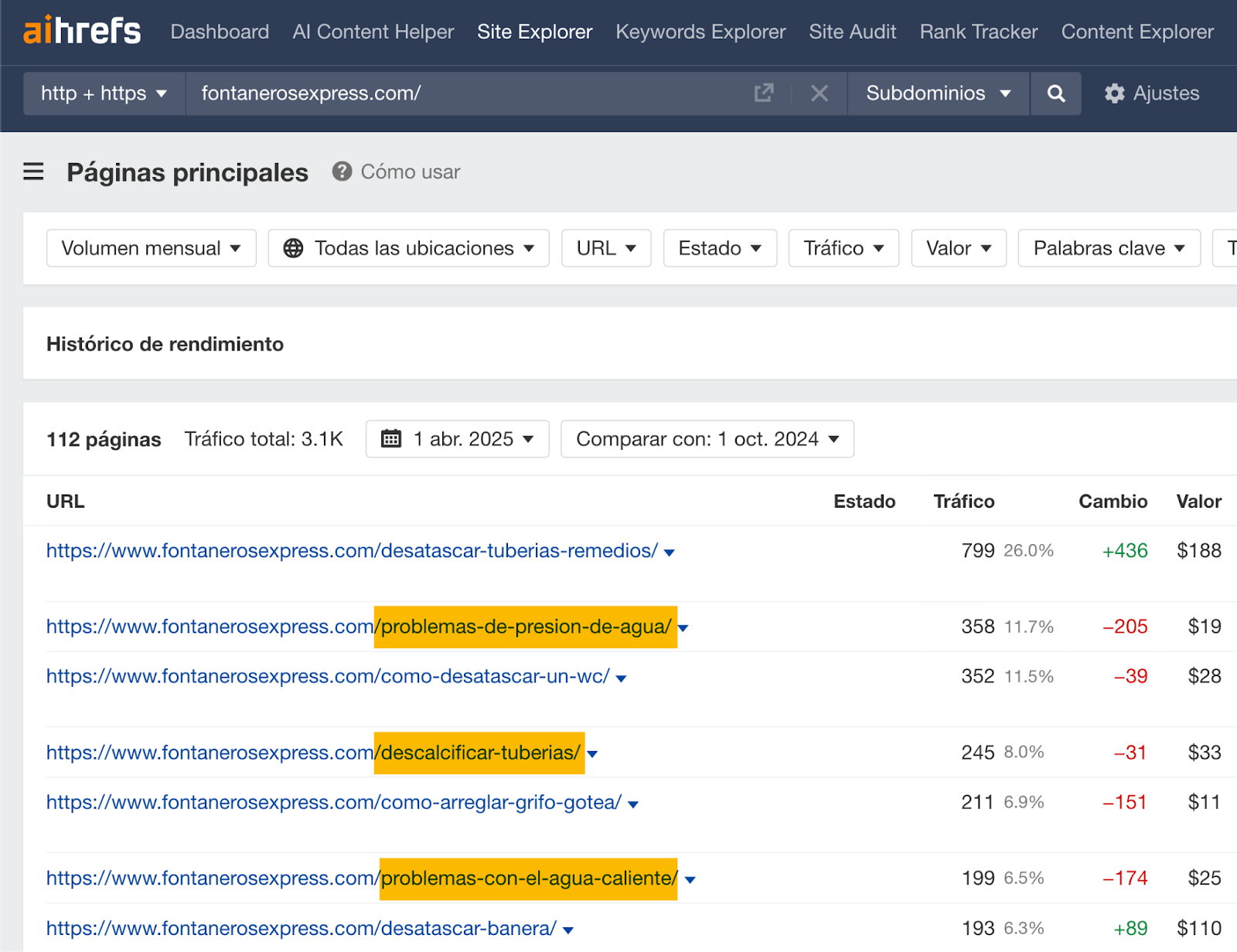Image resolution: width=1237 pixels, height=952 pixels.
Task: Click change value +436
Action: [x=1125, y=550]
